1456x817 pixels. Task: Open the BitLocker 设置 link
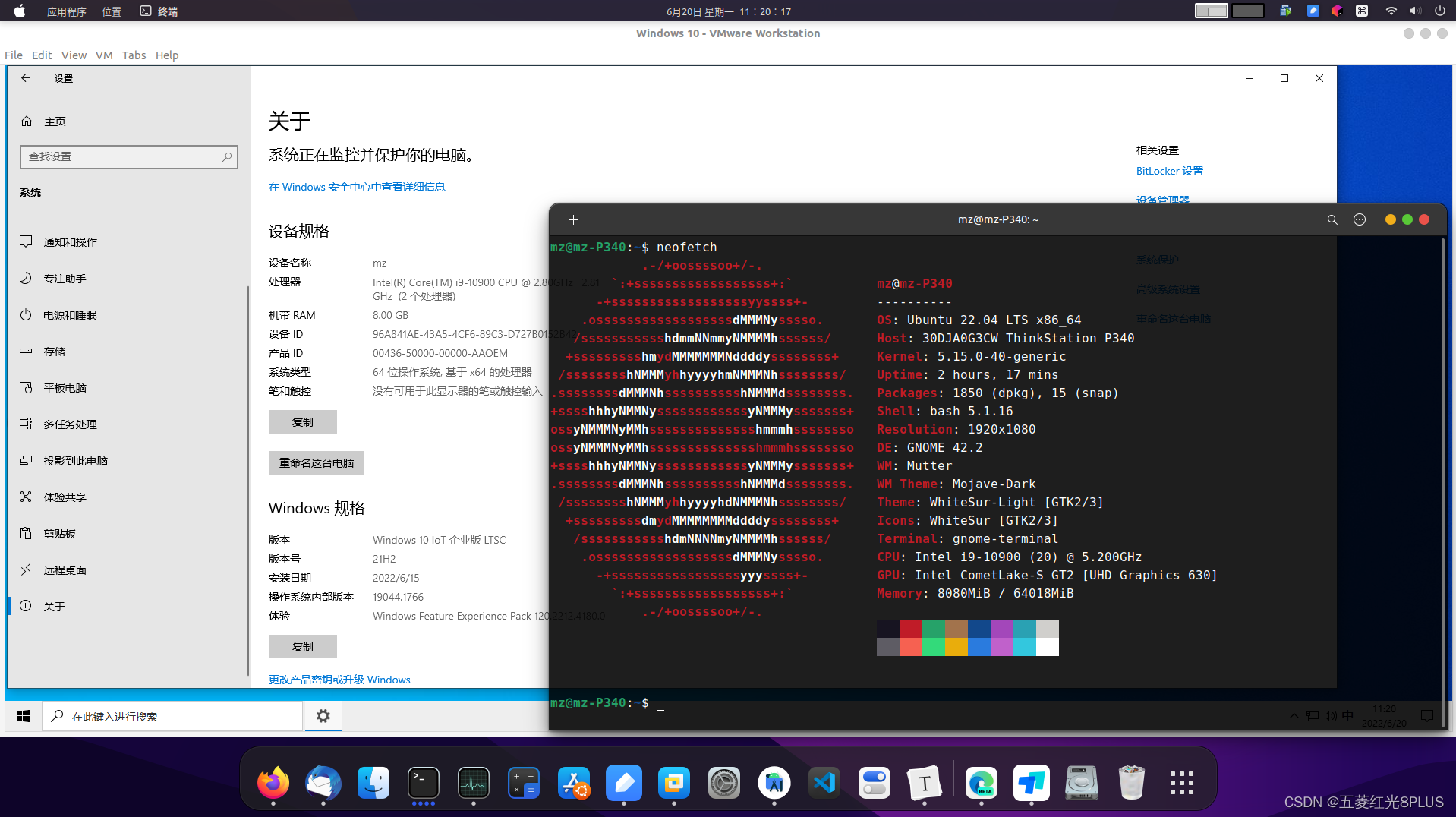click(x=1170, y=171)
